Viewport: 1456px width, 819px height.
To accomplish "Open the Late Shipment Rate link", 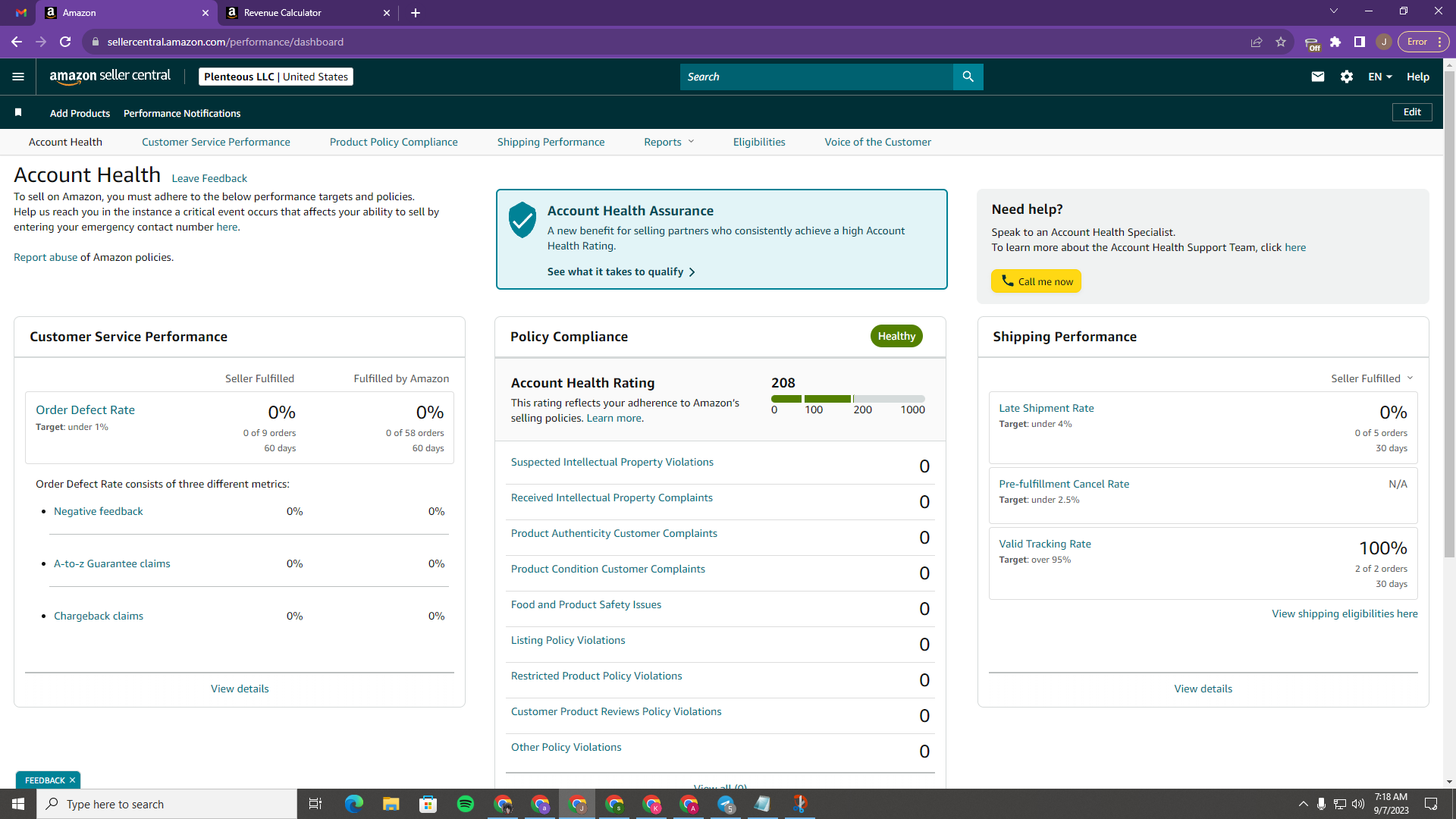I will pos(1046,408).
